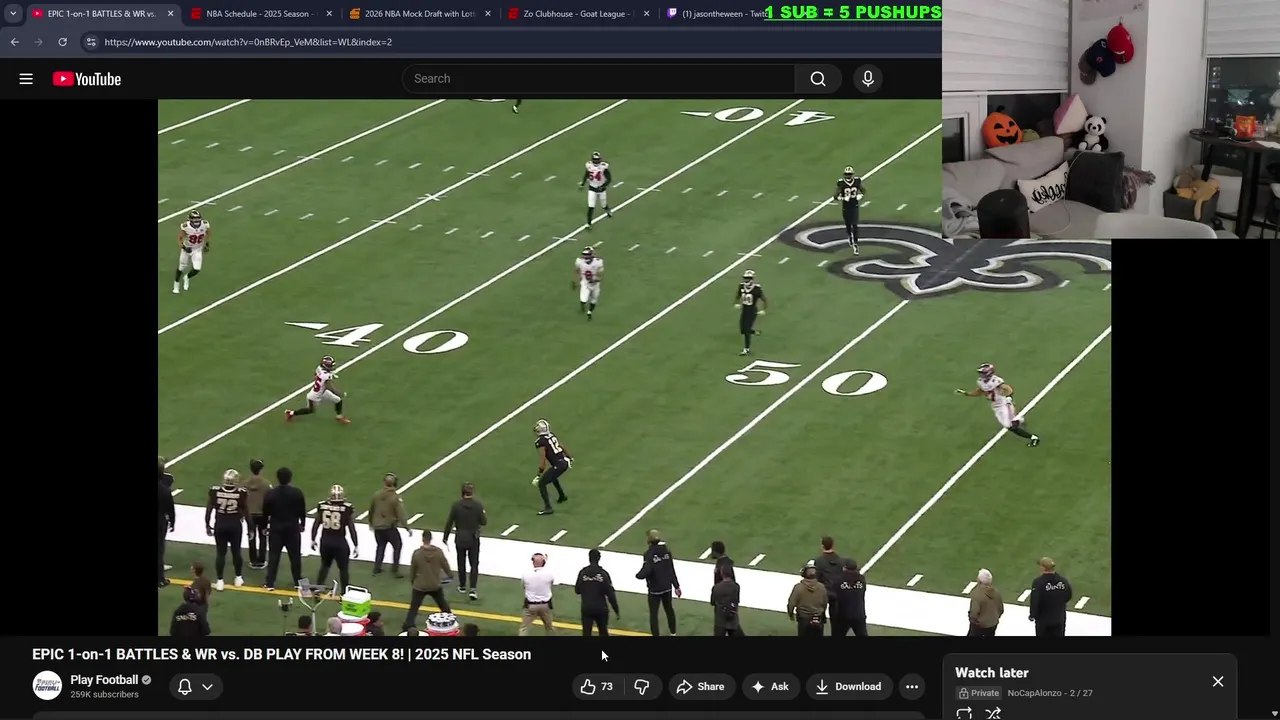This screenshot has width=1280, height=720.
Task: Click the Ask sparkle button
Action: click(x=770, y=687)
